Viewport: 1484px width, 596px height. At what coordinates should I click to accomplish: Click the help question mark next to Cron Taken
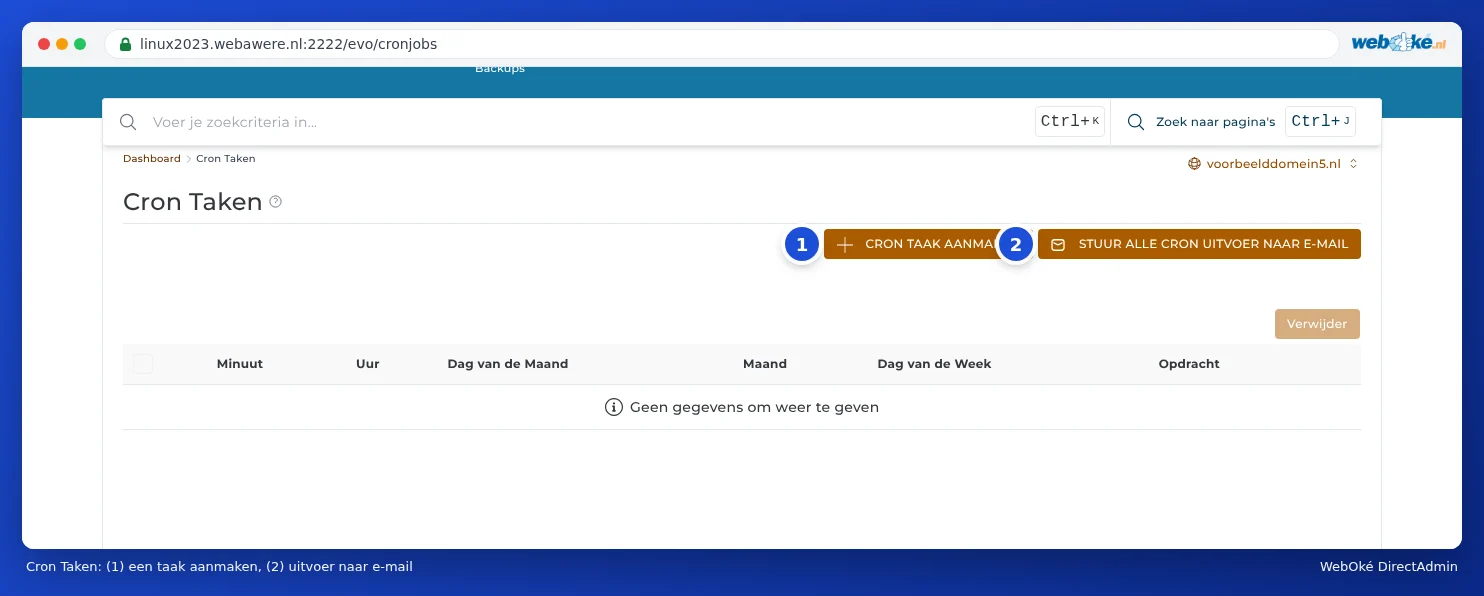click(x=276, y=202)
